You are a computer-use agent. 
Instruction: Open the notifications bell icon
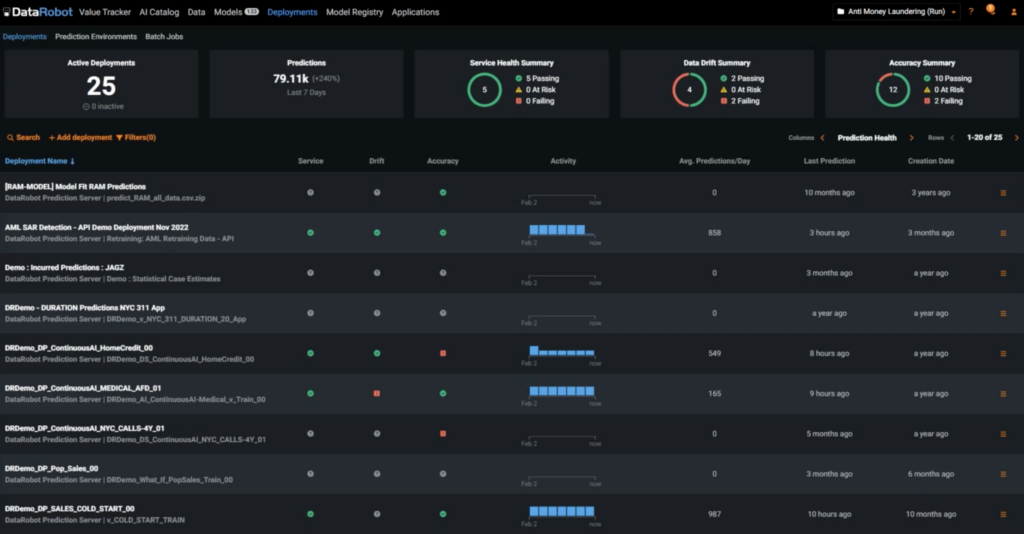[991, 10]
